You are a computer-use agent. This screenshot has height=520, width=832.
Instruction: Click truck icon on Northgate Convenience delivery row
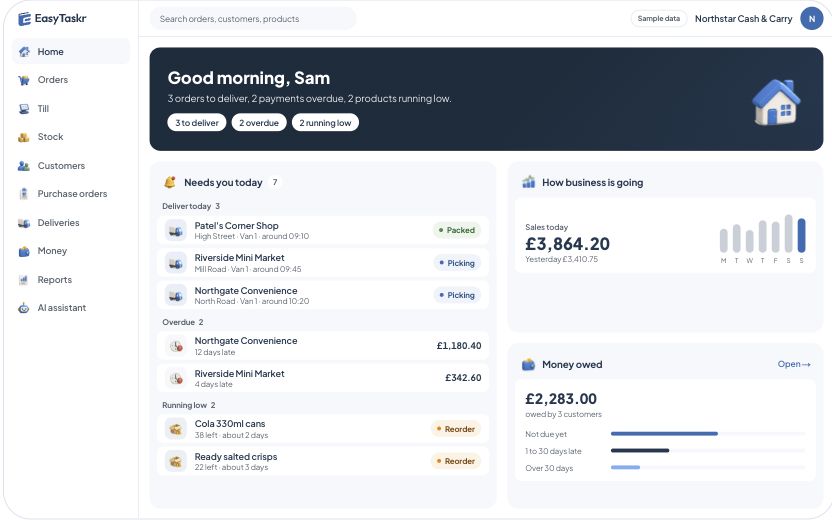176,295
